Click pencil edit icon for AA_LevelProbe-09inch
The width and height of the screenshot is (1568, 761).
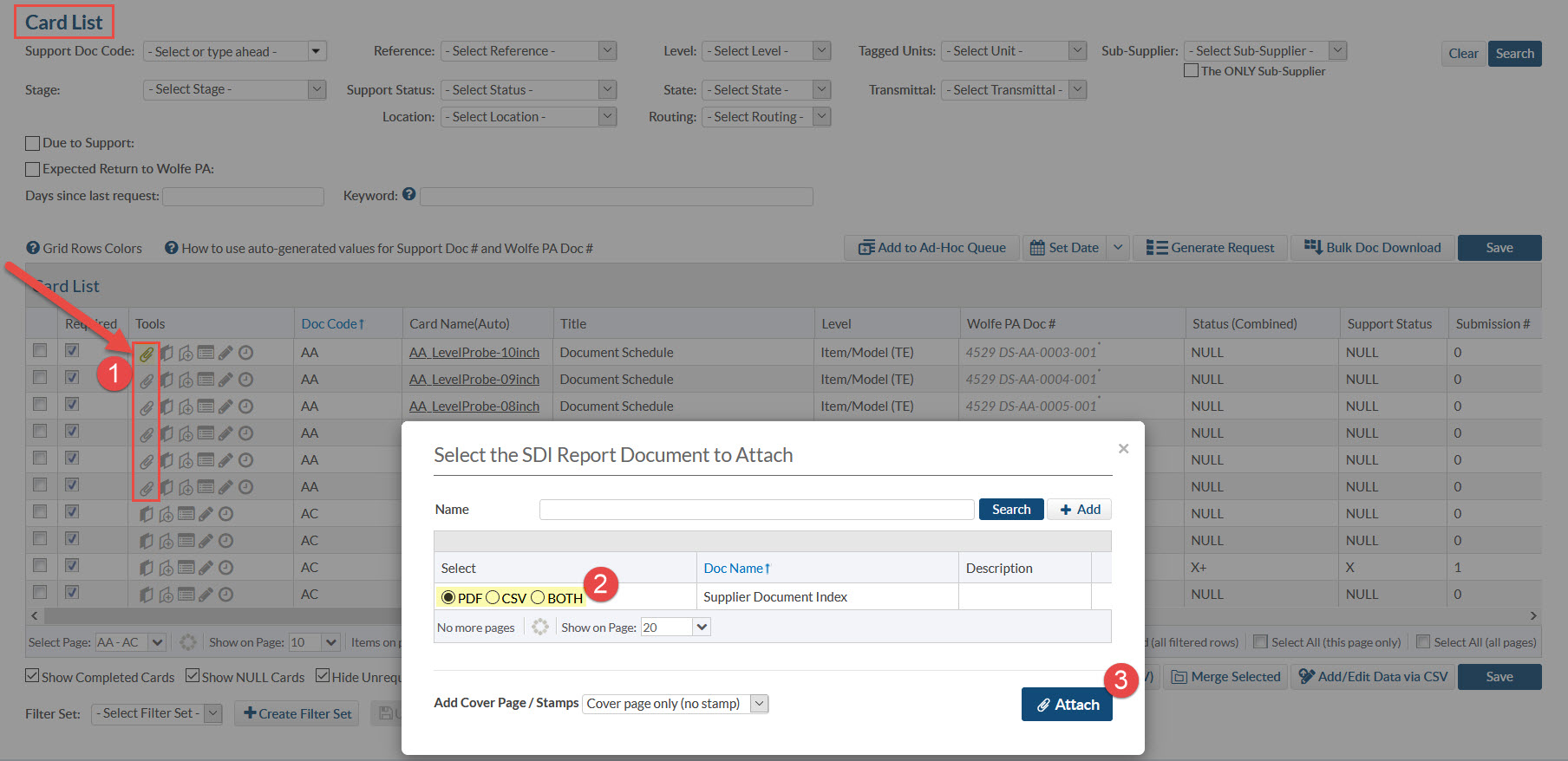(225, 380)
